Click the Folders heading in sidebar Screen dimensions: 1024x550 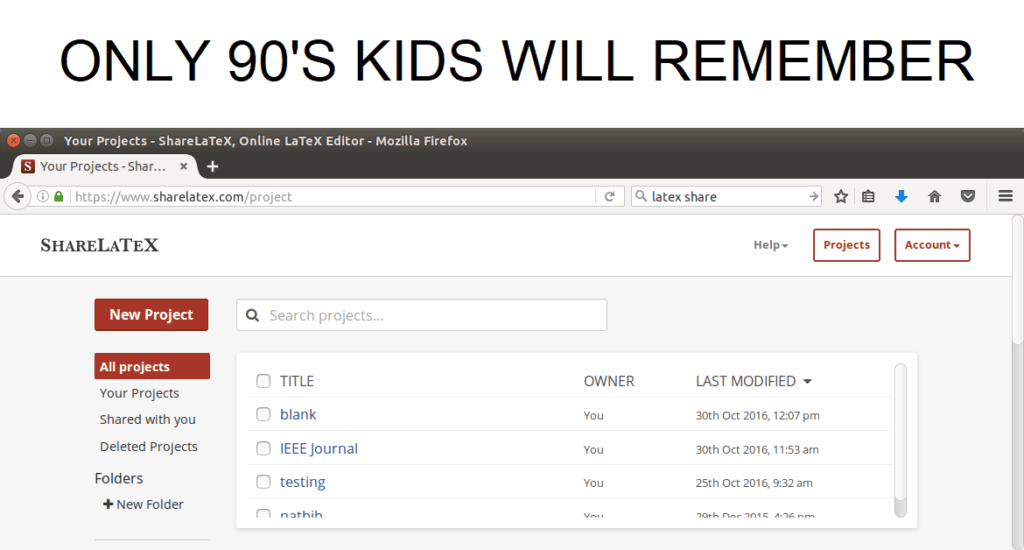[119, 478]
